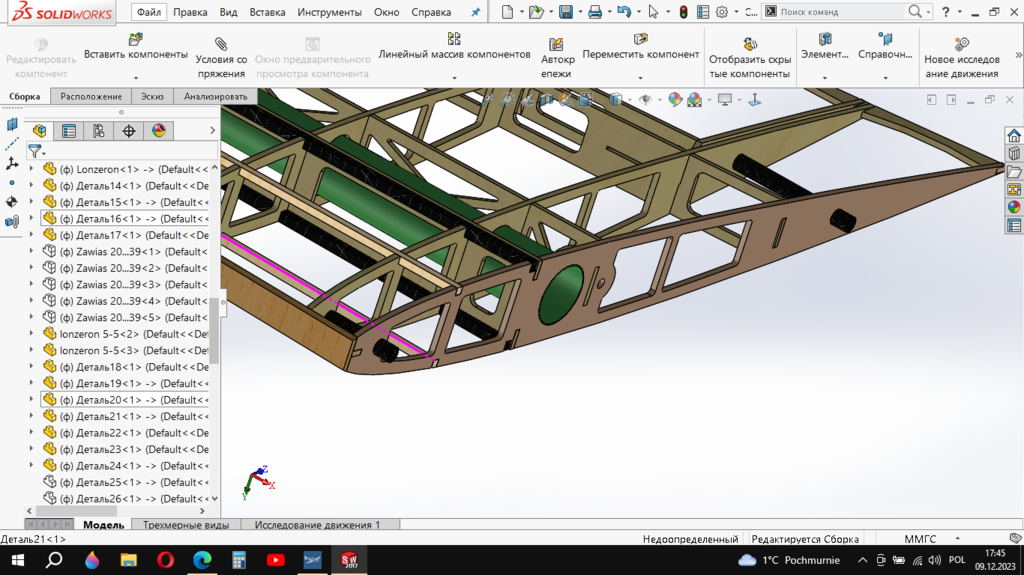
Task: Open the DisplayManager tab with the color ball
Action: (158, 131)
